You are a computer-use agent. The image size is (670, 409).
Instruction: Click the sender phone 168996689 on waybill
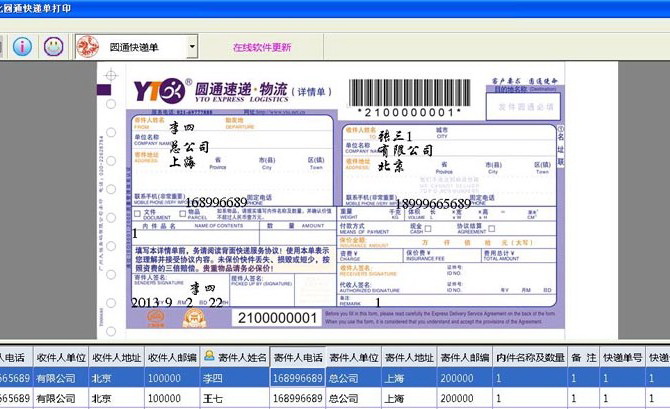point(216,202)
